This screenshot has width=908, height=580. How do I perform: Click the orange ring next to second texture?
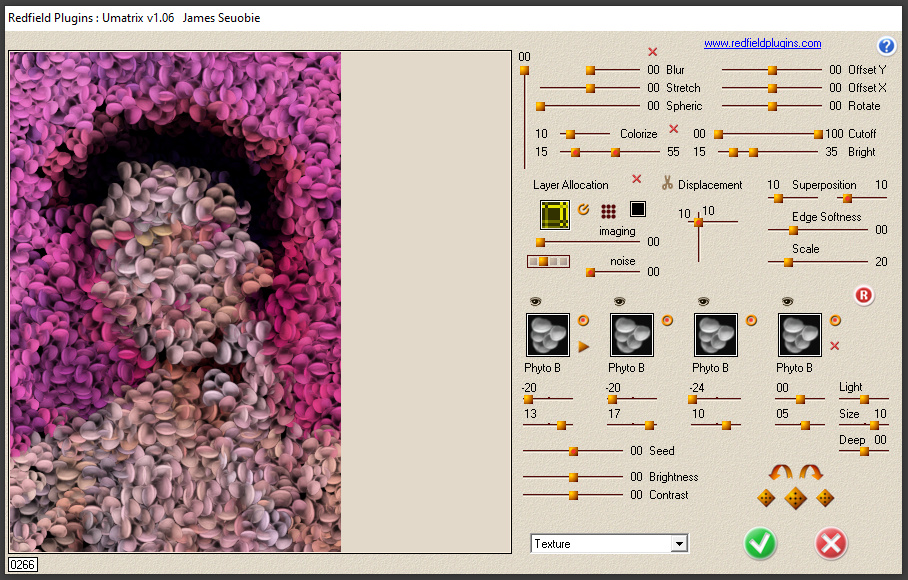(667, 320)
